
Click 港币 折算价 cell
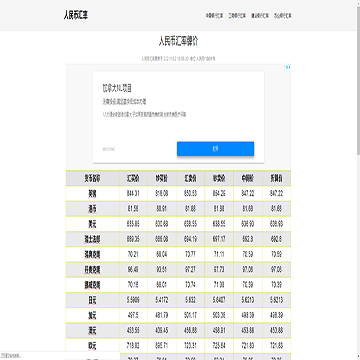[x=276, y=209]
